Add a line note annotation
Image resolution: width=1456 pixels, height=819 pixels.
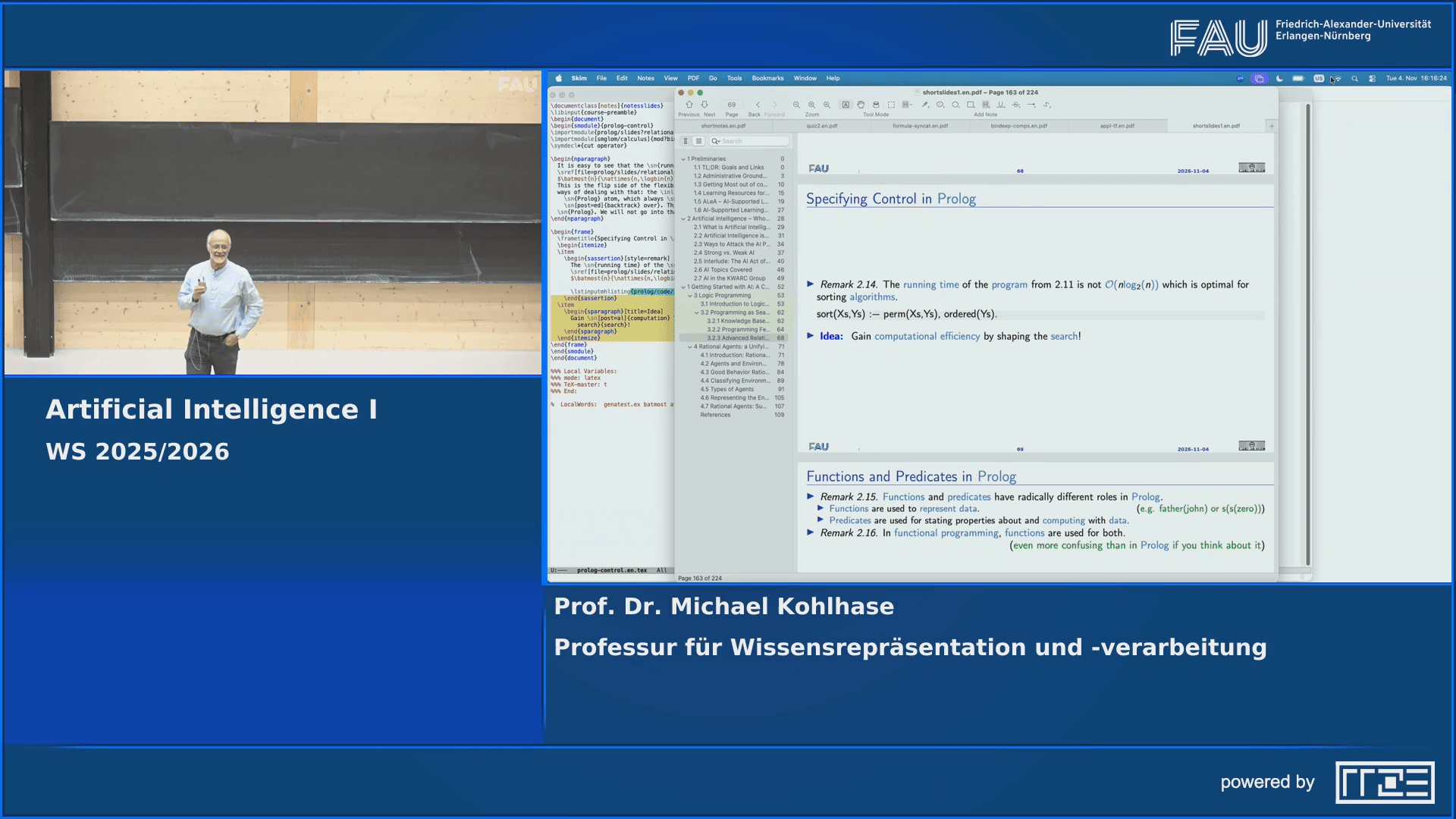click(1031, 105)
